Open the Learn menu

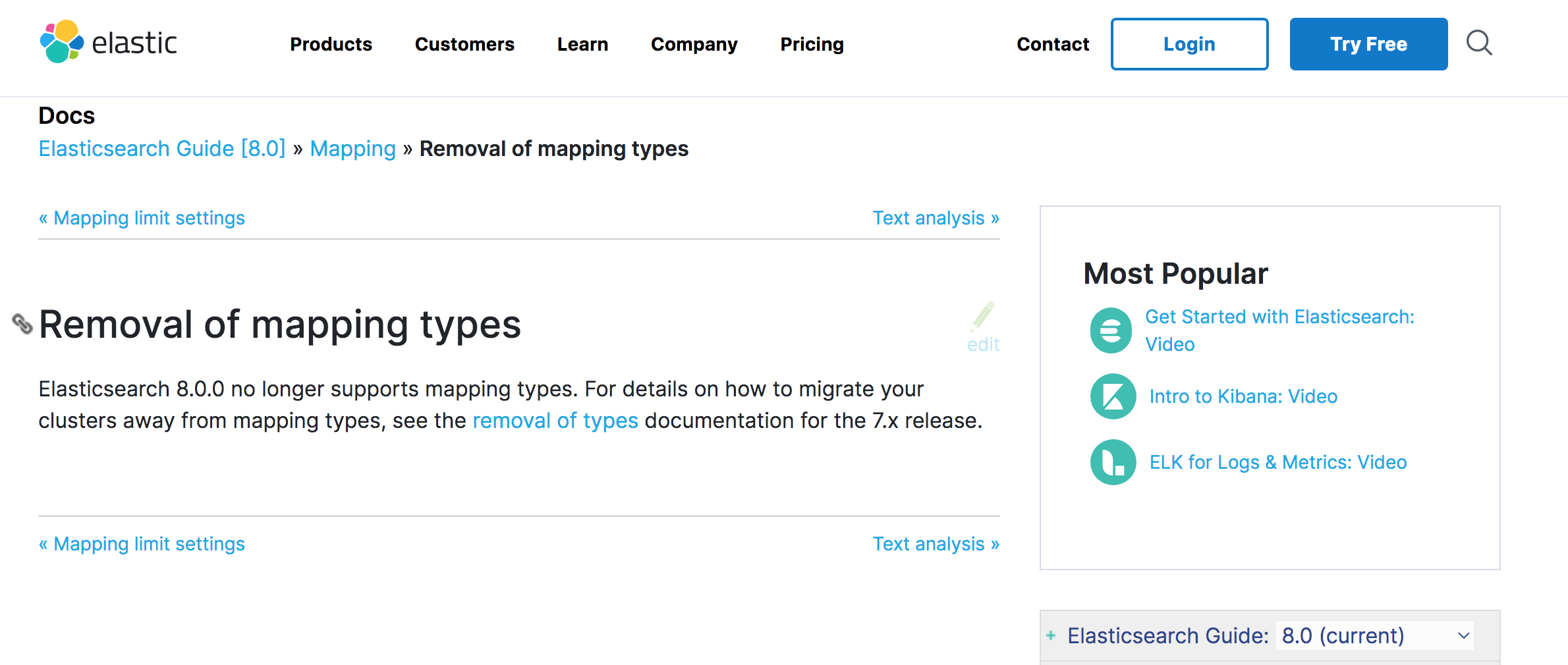(x=582, y=44)
